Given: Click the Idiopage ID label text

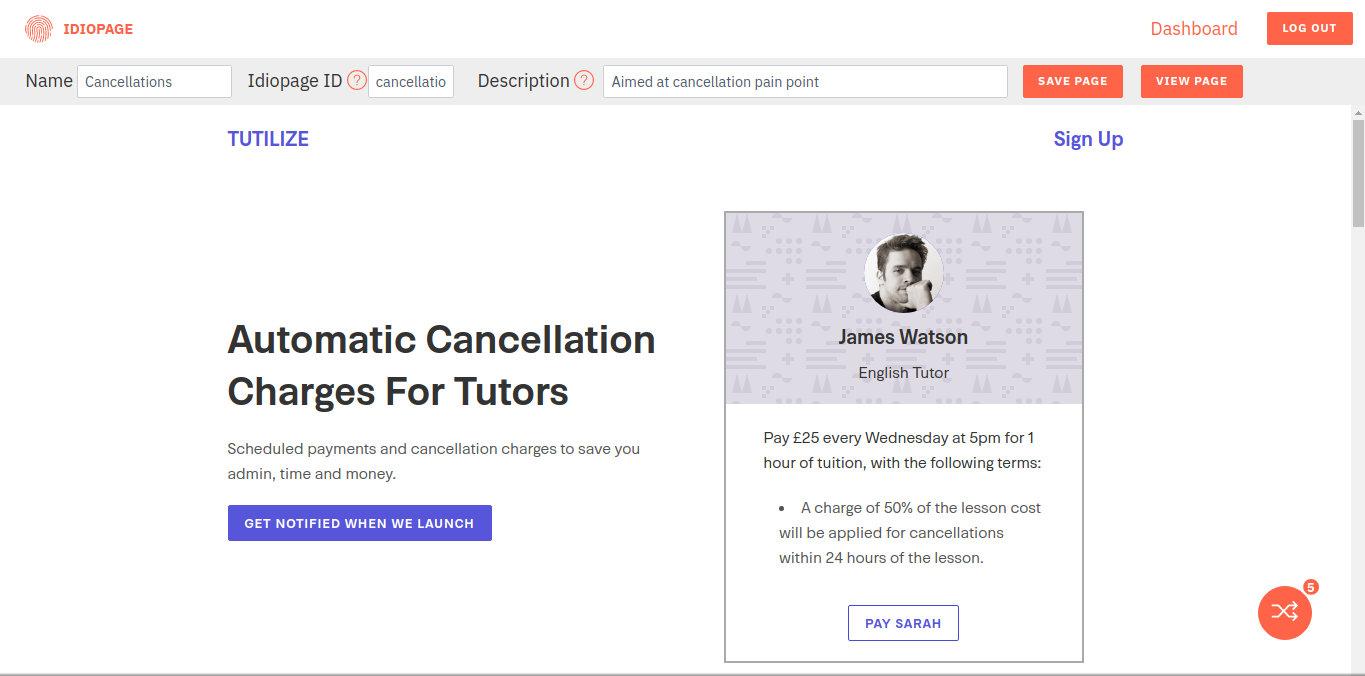Looking at the screenshot, I should point(295,81).
